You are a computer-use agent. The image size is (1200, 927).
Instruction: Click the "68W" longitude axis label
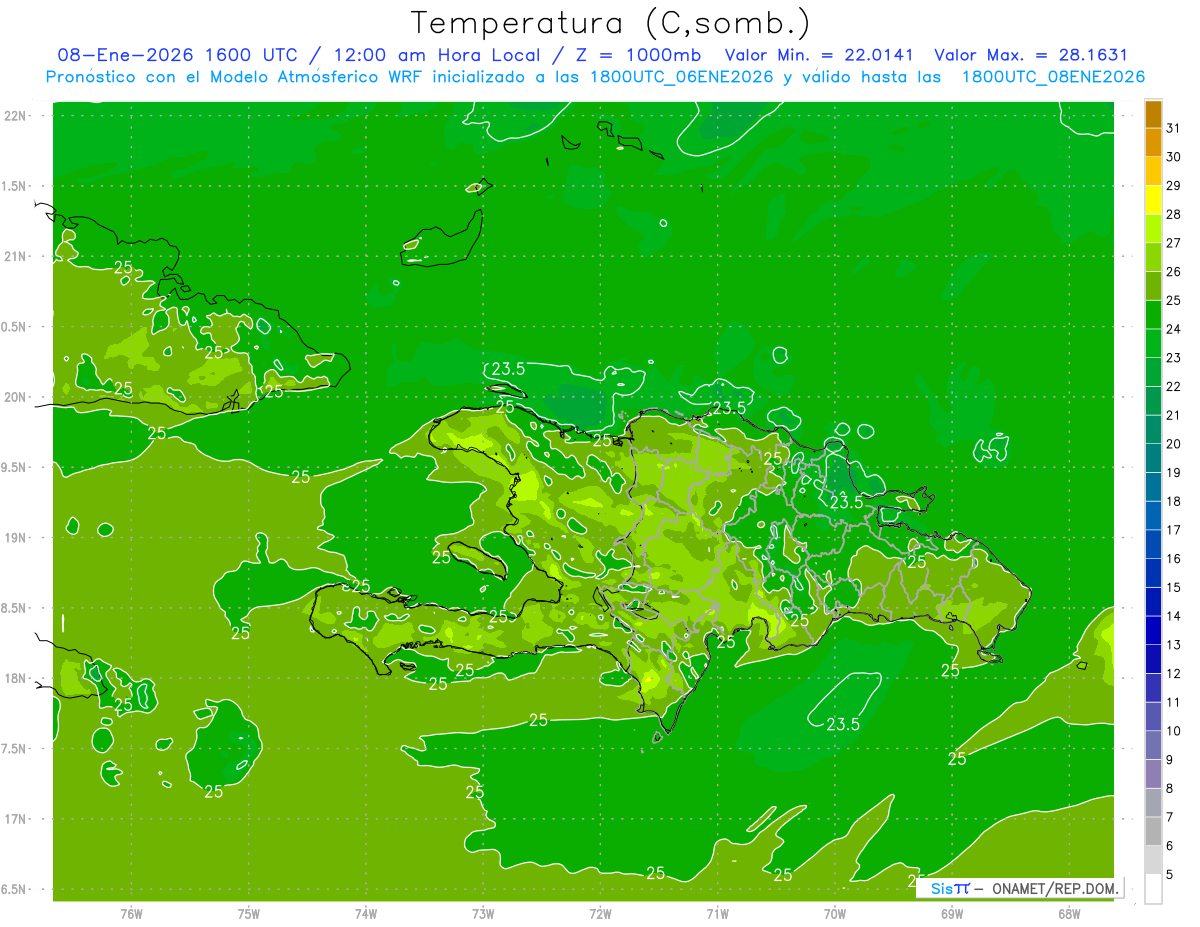pyautogui.click(x=1069, y=913)
